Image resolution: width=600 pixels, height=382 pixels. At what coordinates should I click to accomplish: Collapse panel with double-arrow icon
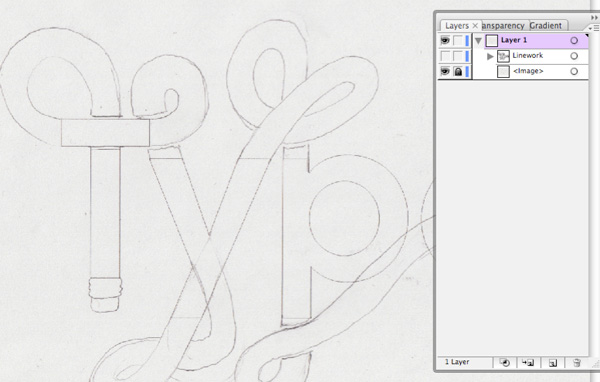tap(594, 18)
